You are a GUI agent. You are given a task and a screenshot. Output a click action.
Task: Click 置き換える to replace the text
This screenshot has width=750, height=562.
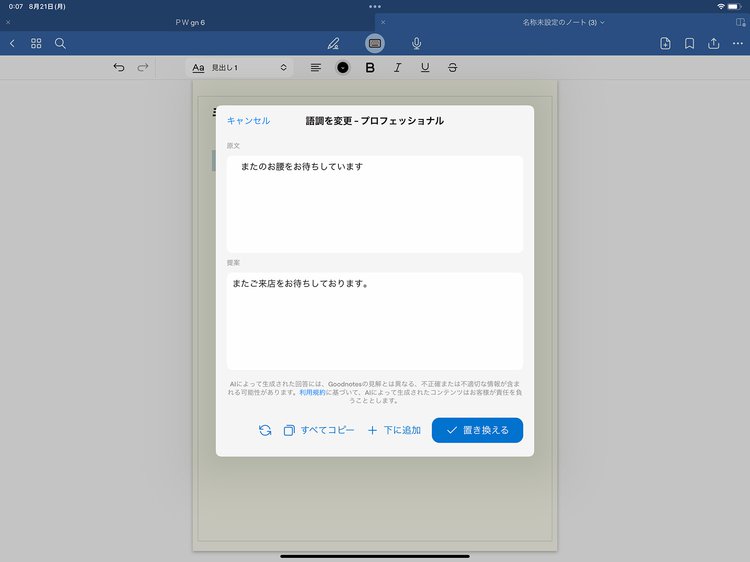pos(477,430)
